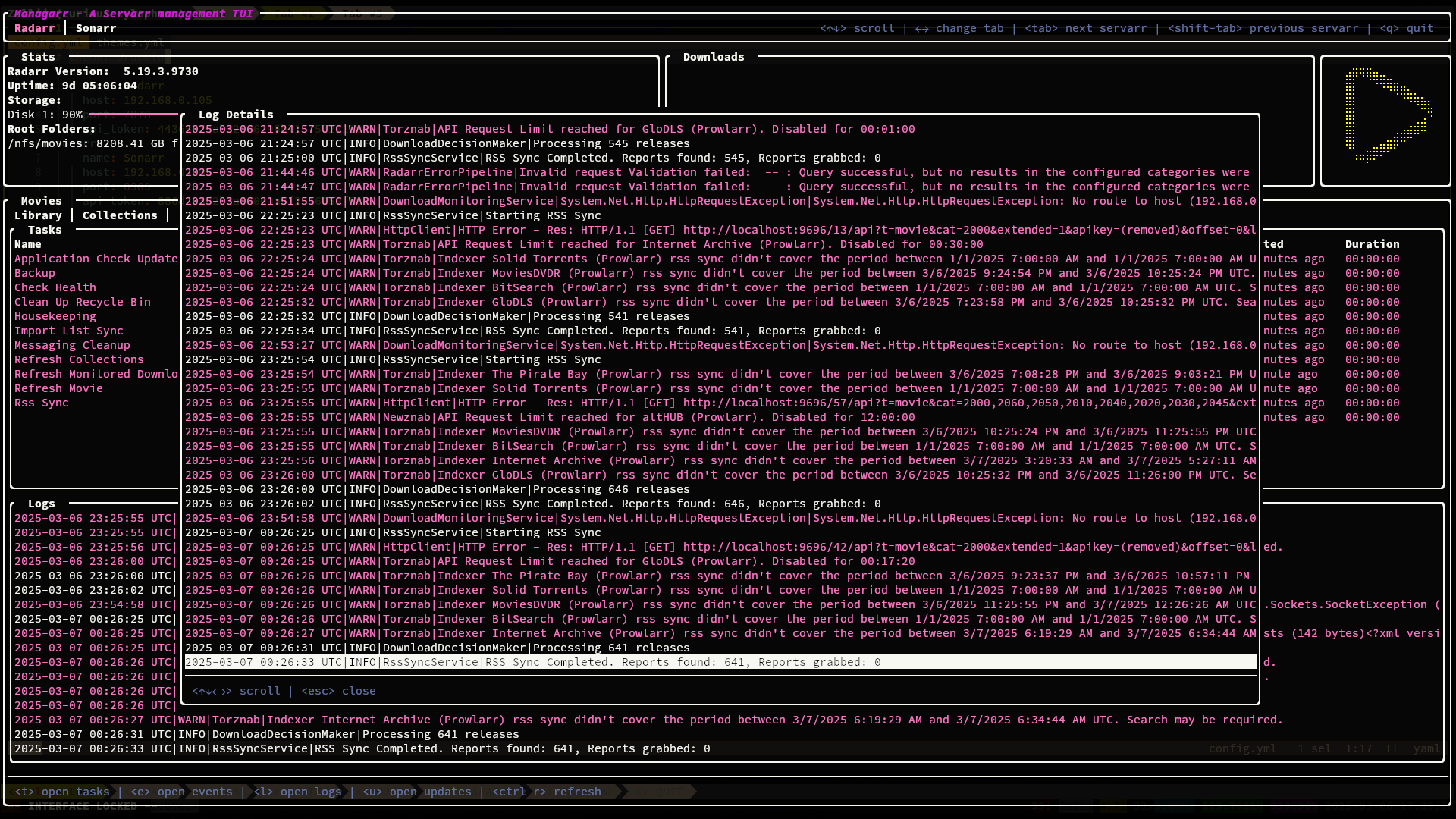
Task: Select the Radarr tab
Action: (x=34, y=28)
